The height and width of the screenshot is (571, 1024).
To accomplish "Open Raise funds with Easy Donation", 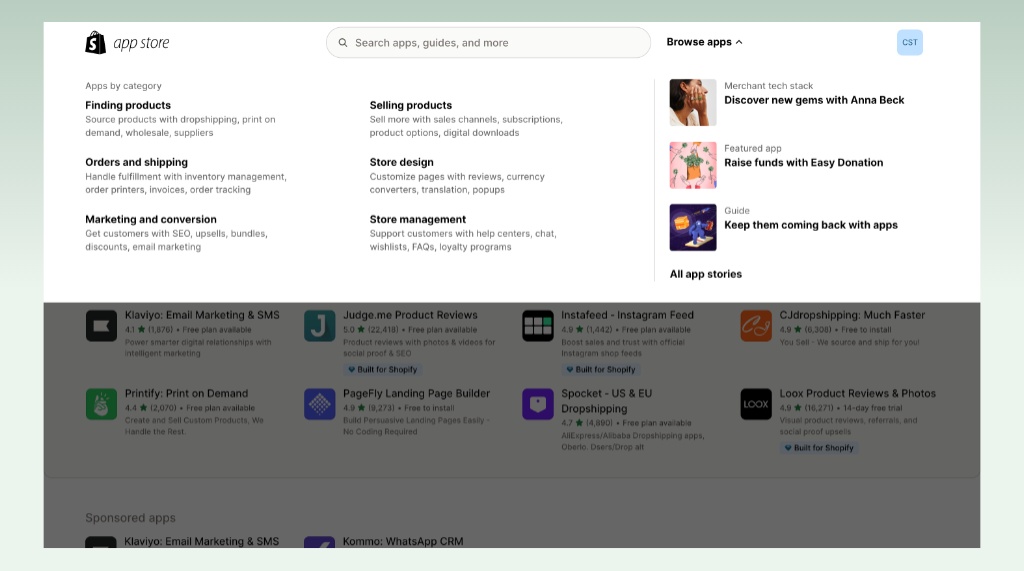I will tap(804, 163).
